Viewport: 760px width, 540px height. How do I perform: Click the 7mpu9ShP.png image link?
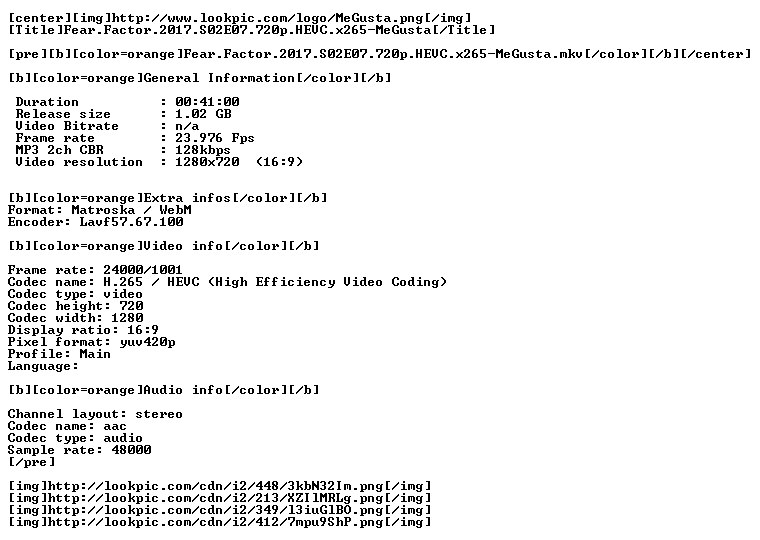pyautogui.click(x=220, y=522)
